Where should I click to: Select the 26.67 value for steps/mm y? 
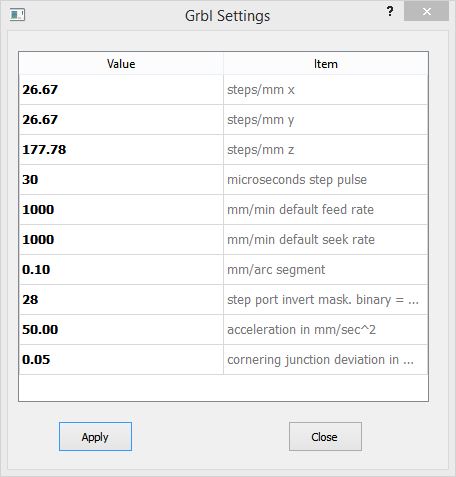121,120
